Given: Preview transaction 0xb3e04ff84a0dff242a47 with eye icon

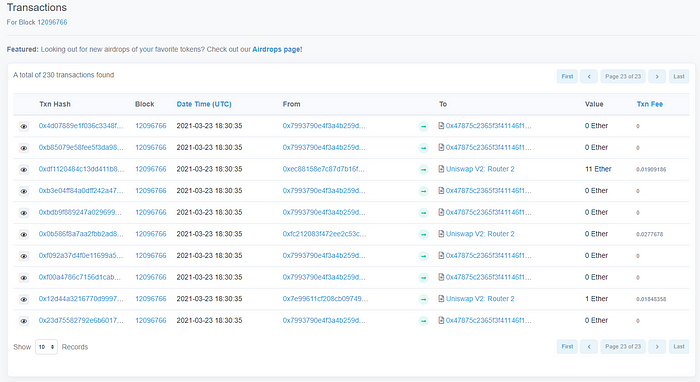Looking at the screenshot, I should (x=24, y=191).
